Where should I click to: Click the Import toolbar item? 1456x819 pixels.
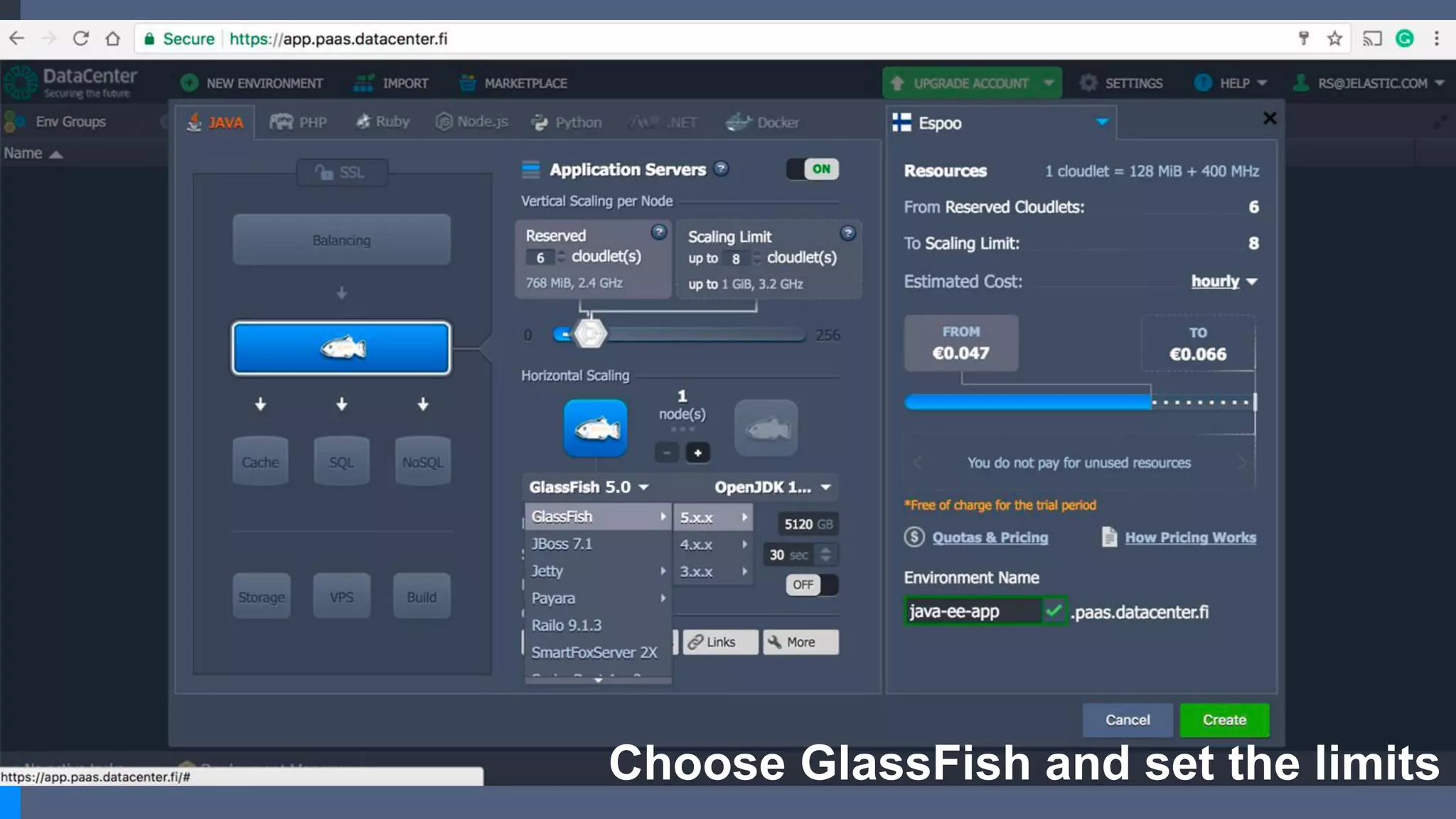pyautogui.click(x=391, y=83)
